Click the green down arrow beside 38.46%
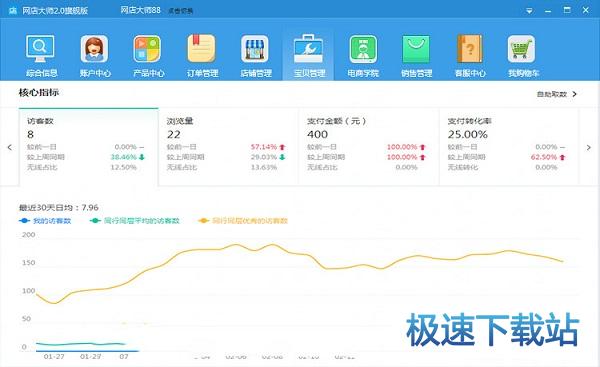Screen dimensions: 600x367 (x=142, y=157)
